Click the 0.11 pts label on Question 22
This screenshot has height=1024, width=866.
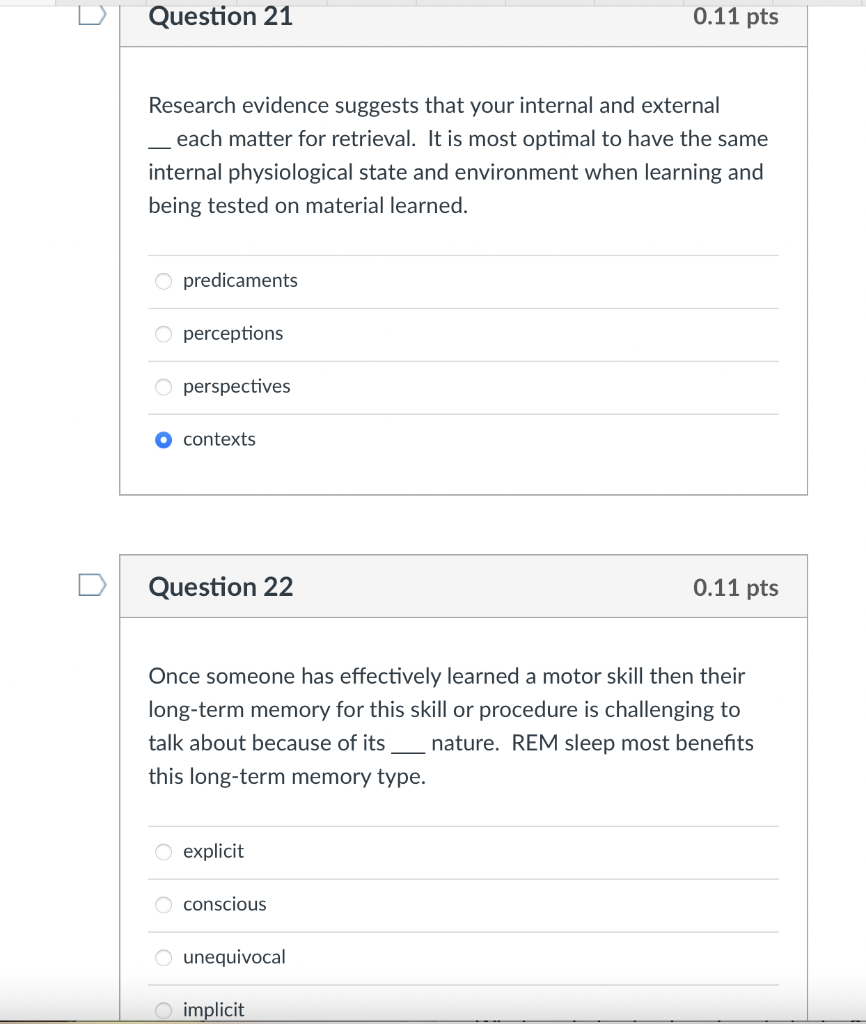click(735, 588)
